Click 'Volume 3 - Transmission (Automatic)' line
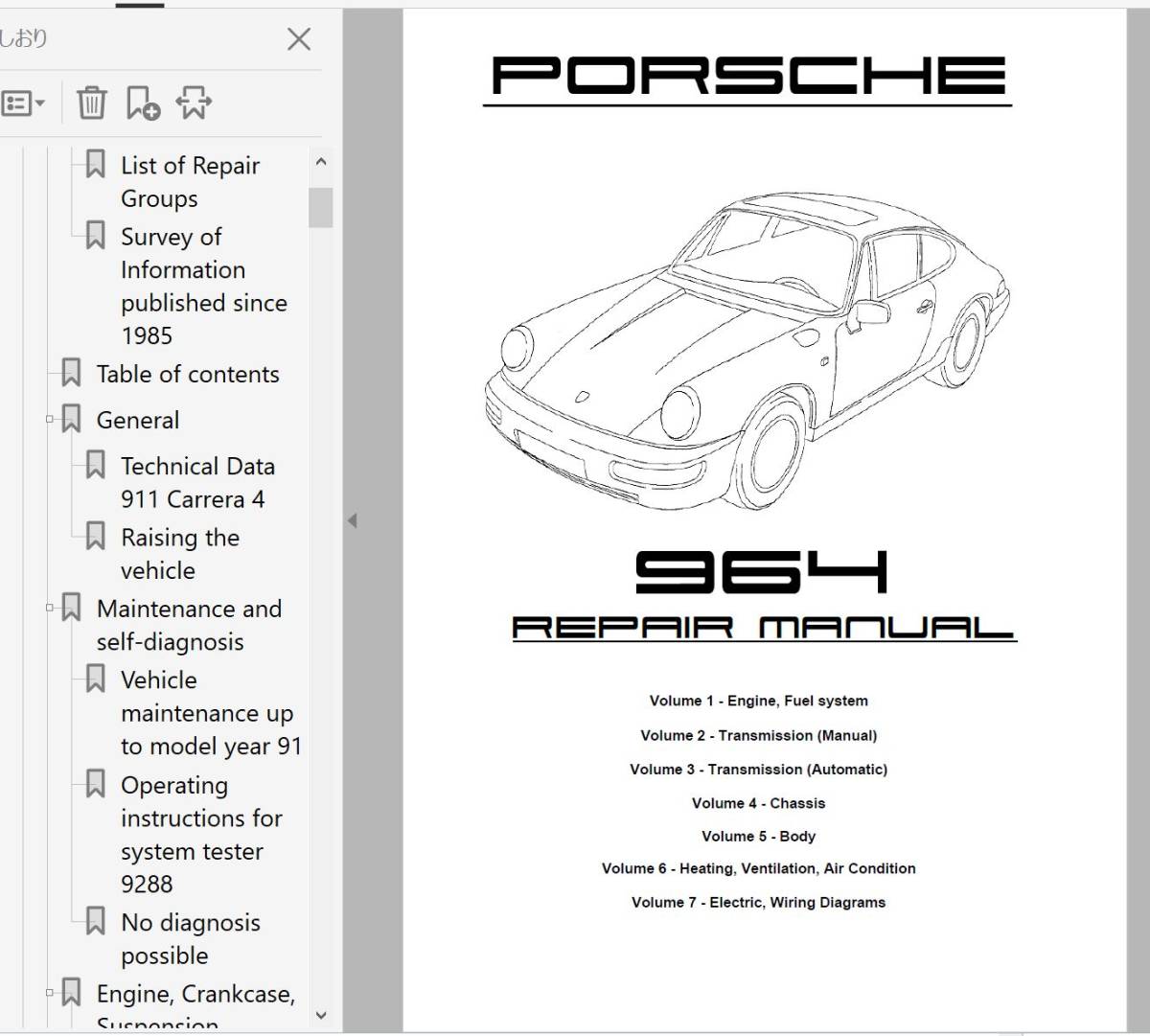This screenshot has height=1036, width=1150. (x=759, y=769)
